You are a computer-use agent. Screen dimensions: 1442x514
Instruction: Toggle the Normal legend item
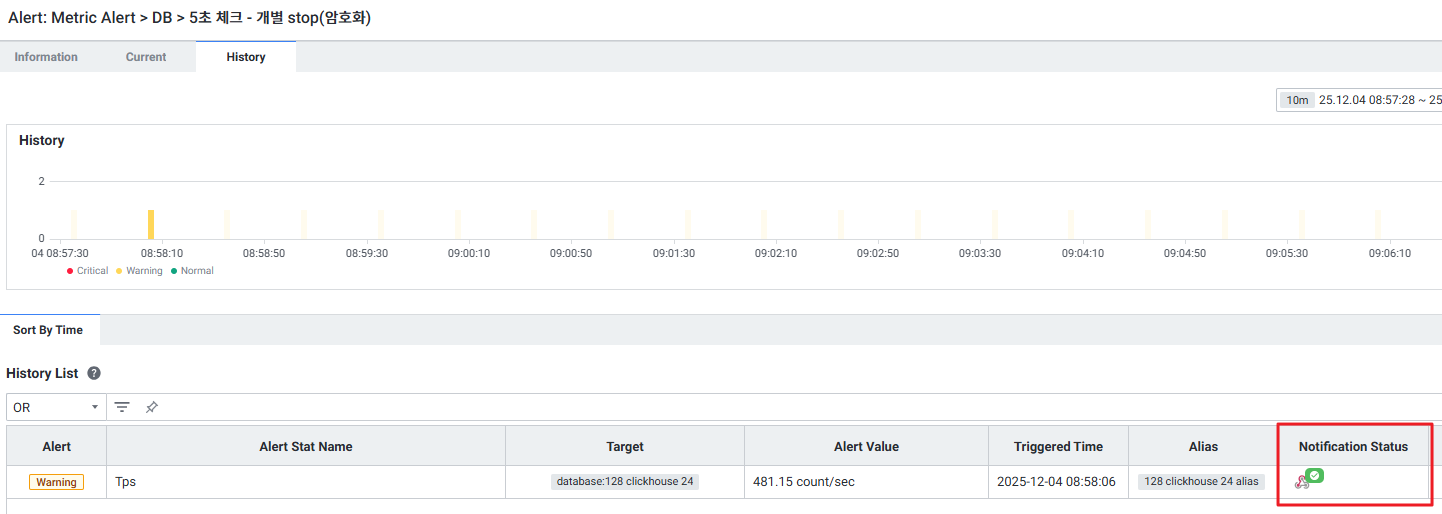click(x=192, y=271)
